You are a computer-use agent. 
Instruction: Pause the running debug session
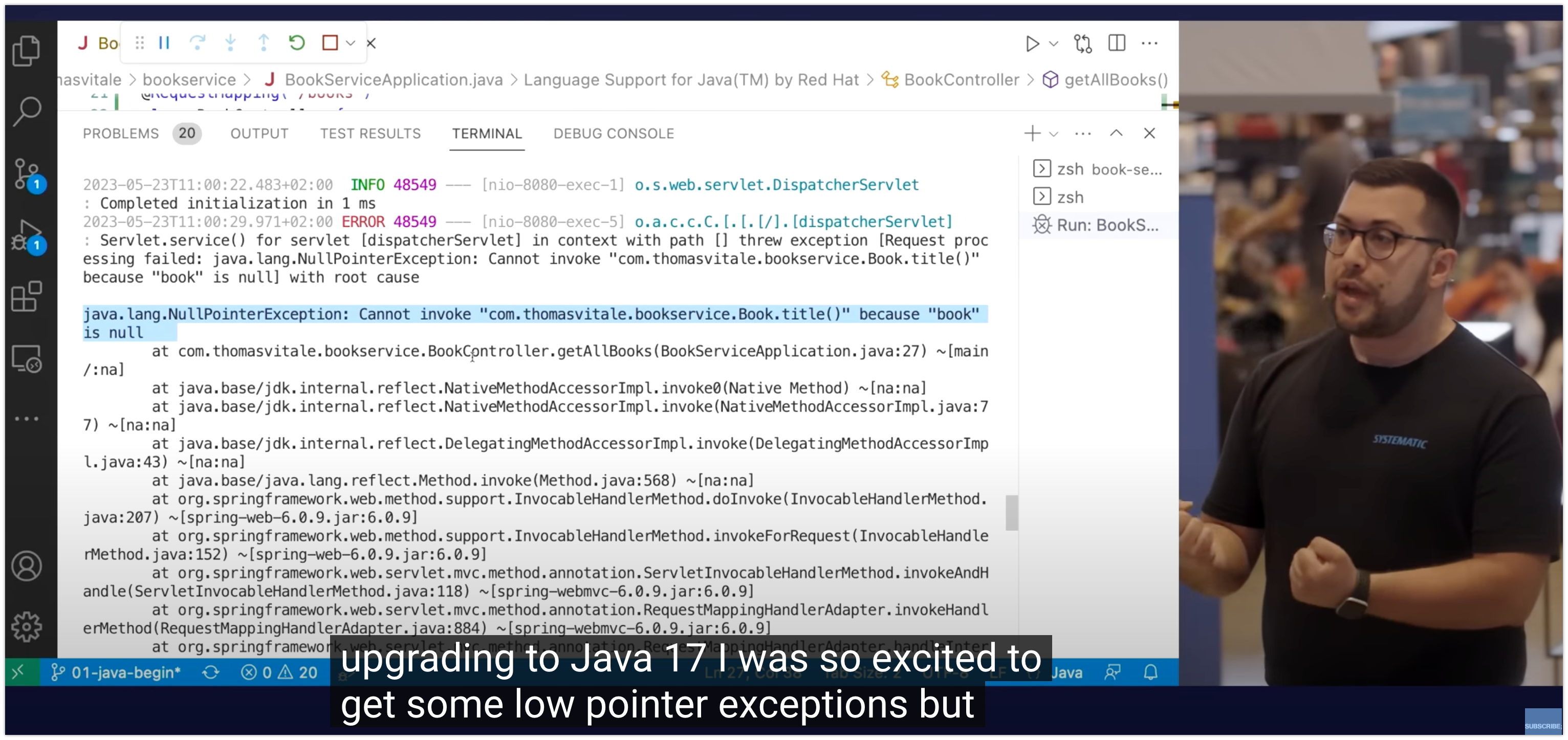click(164, 43)
